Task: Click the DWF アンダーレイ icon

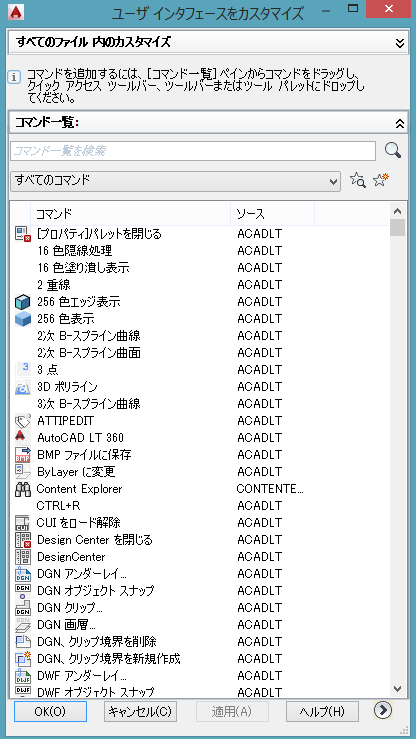Action: click(x=23, y=676)
